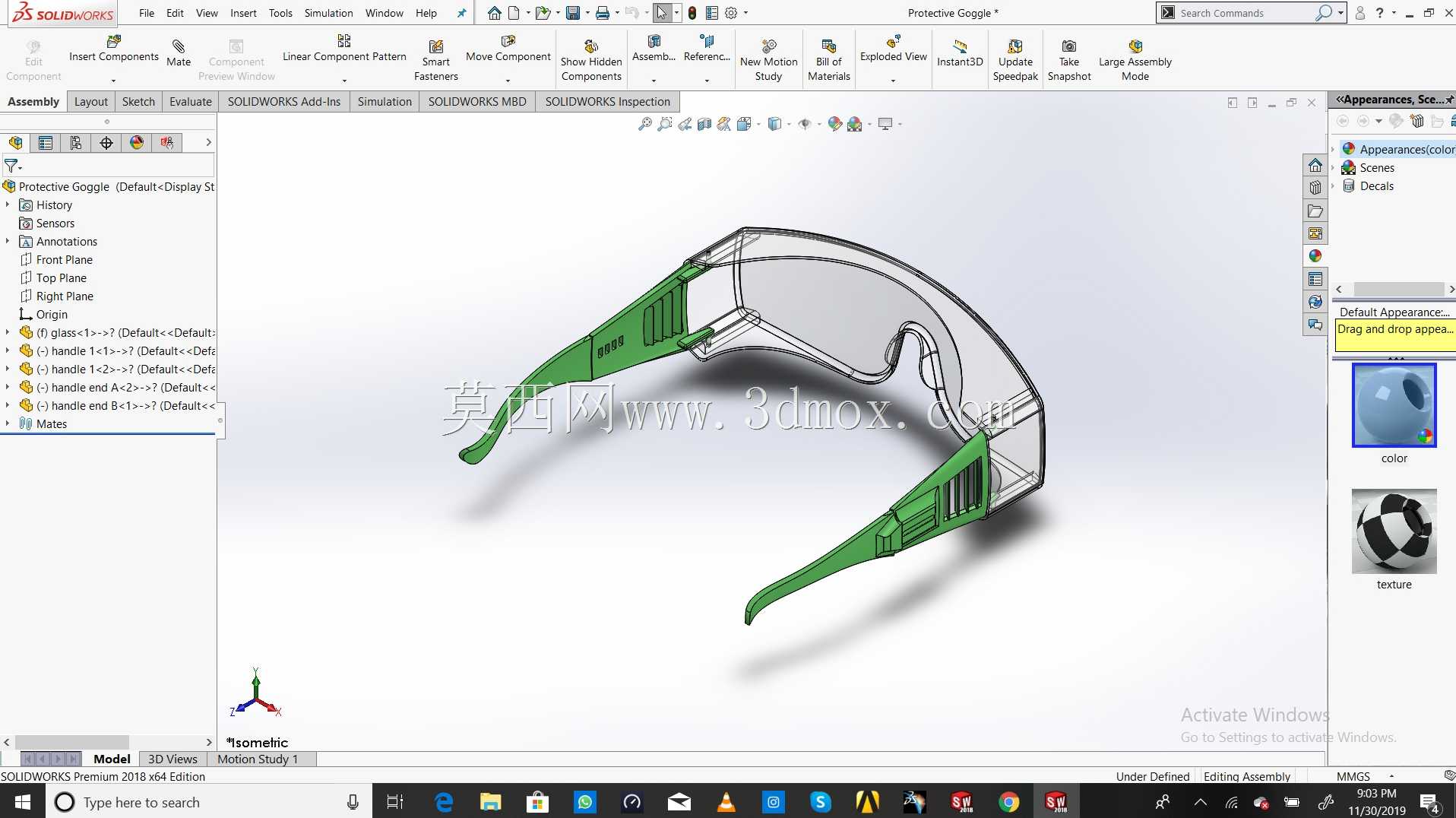Select the texture appearance thumbnail

pyautogui.click(x=1394, y=531)
